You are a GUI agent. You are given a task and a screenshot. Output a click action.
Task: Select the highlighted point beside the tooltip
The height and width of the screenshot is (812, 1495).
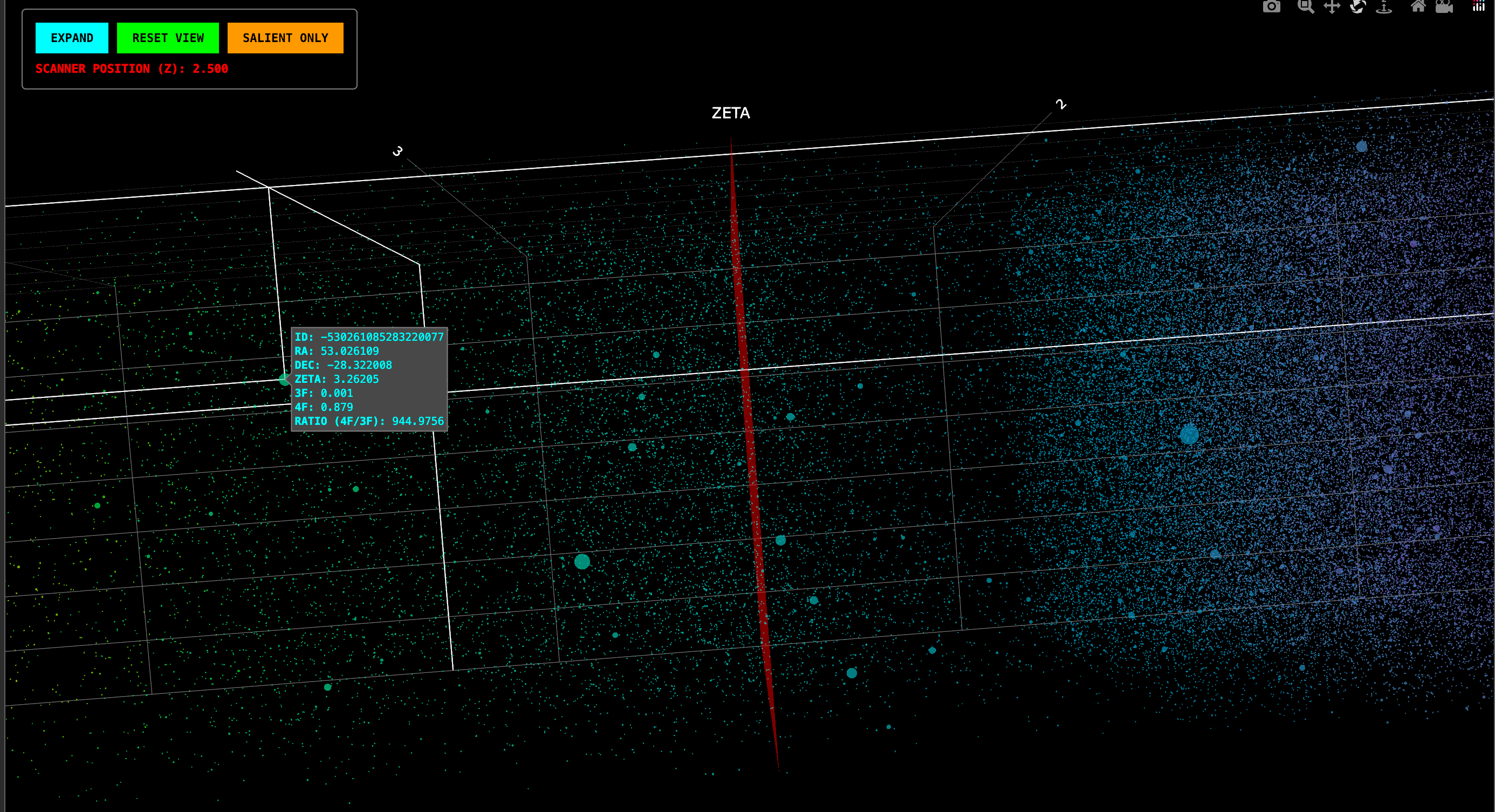284,380
